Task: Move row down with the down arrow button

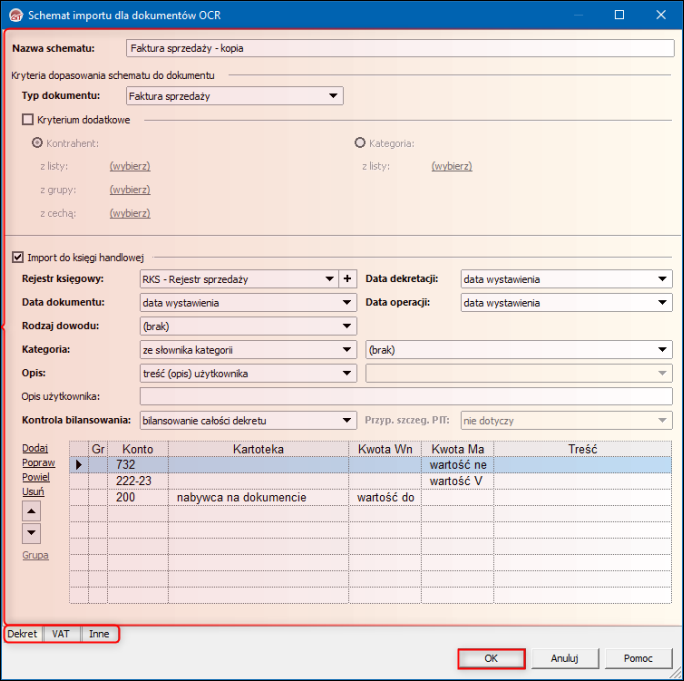Action: tap(31, 533)
